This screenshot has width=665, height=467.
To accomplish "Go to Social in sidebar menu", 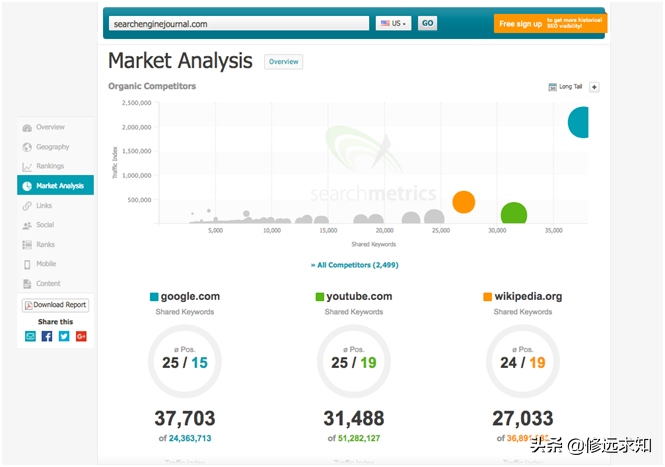I will (45, 225).
